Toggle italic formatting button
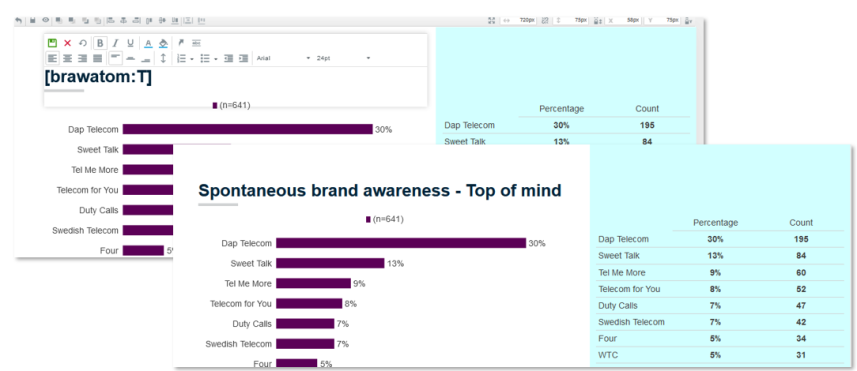This screenshot has height=371, width=857. pos(115,43)
